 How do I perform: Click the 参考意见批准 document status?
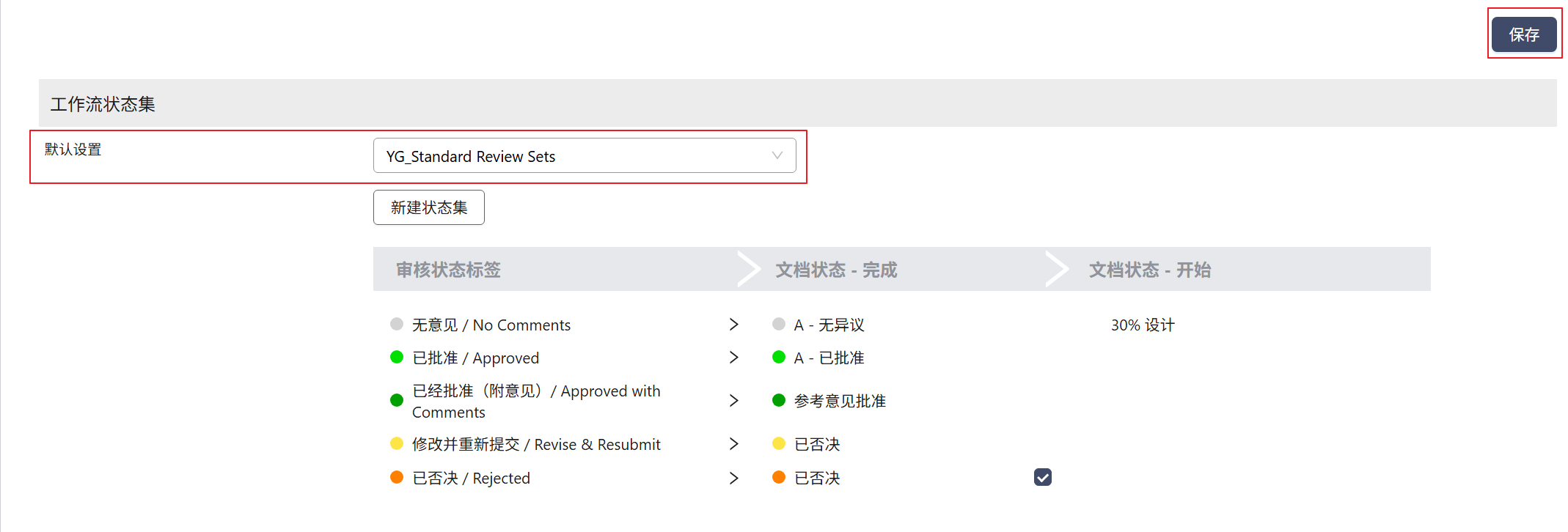tap(840, 401)
